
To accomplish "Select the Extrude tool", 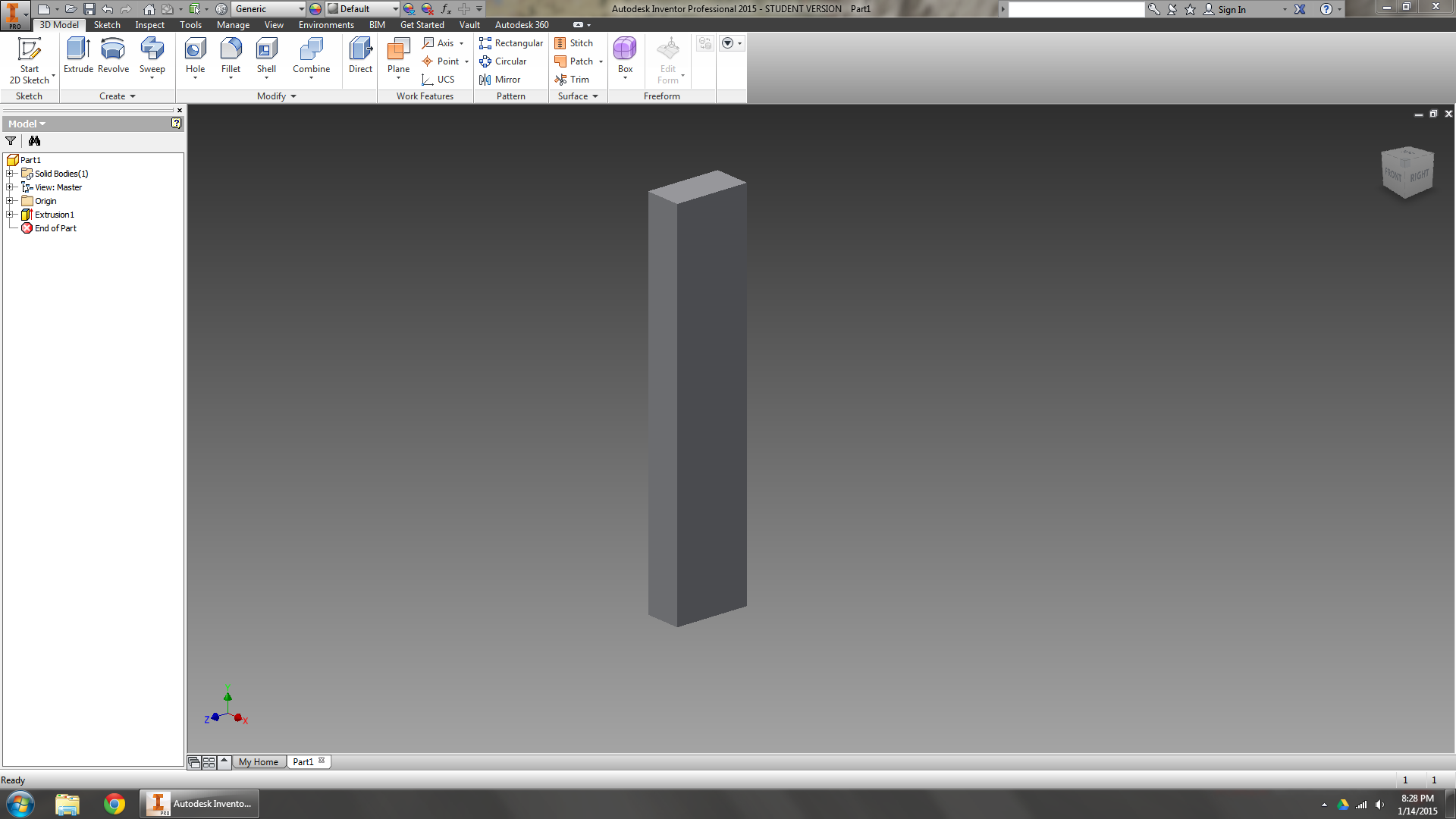I will pos(78,55).
